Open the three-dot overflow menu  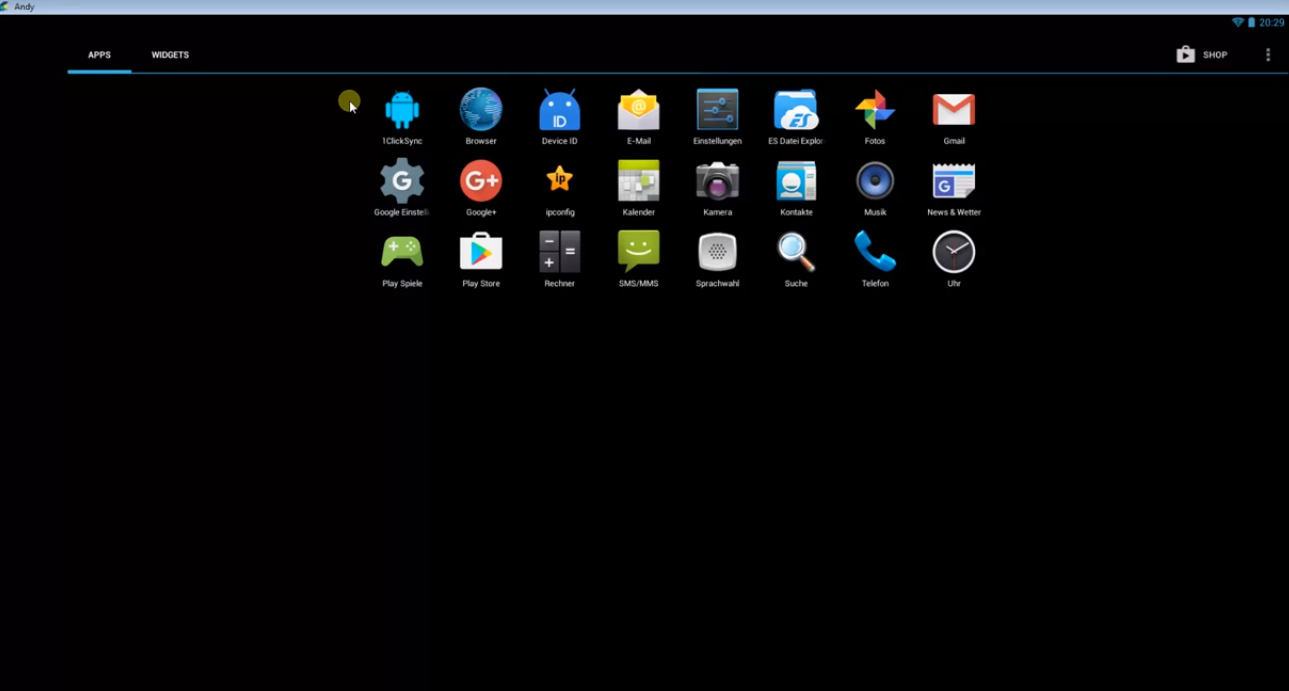[x=1268, y=55]
